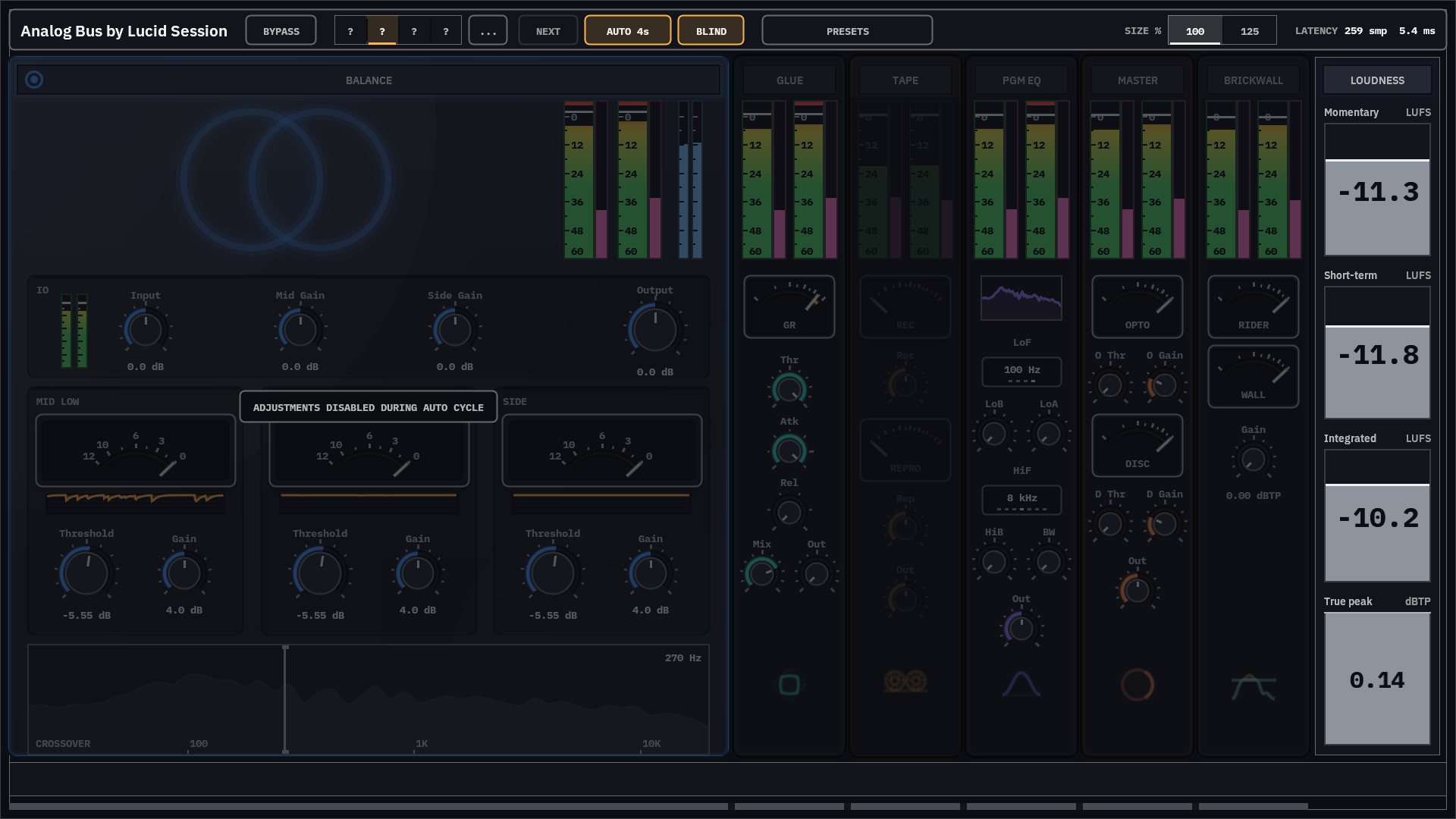Click the GR meter in Glue

(789, 306)
